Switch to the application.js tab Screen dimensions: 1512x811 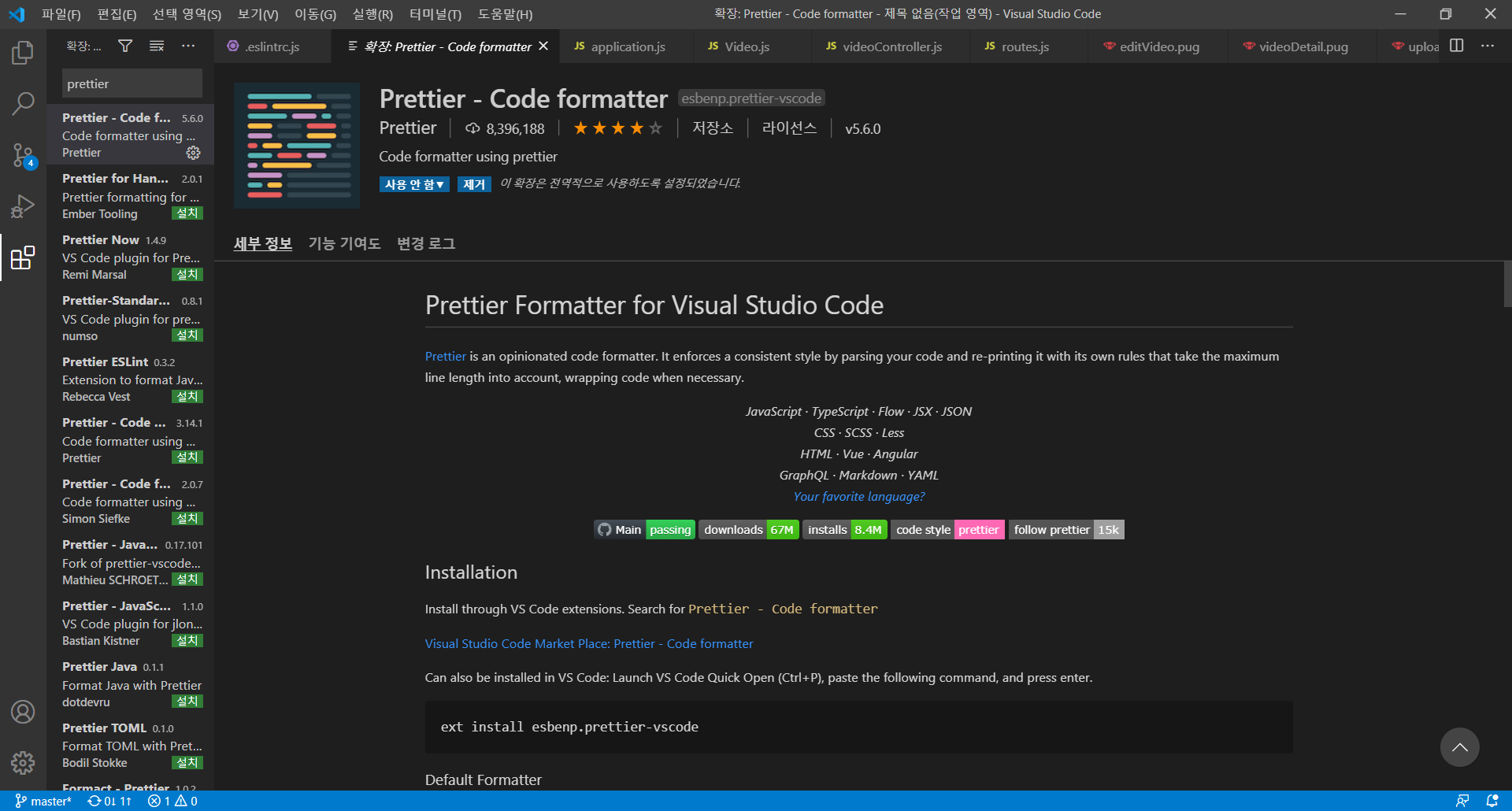(x=628, y=46)
